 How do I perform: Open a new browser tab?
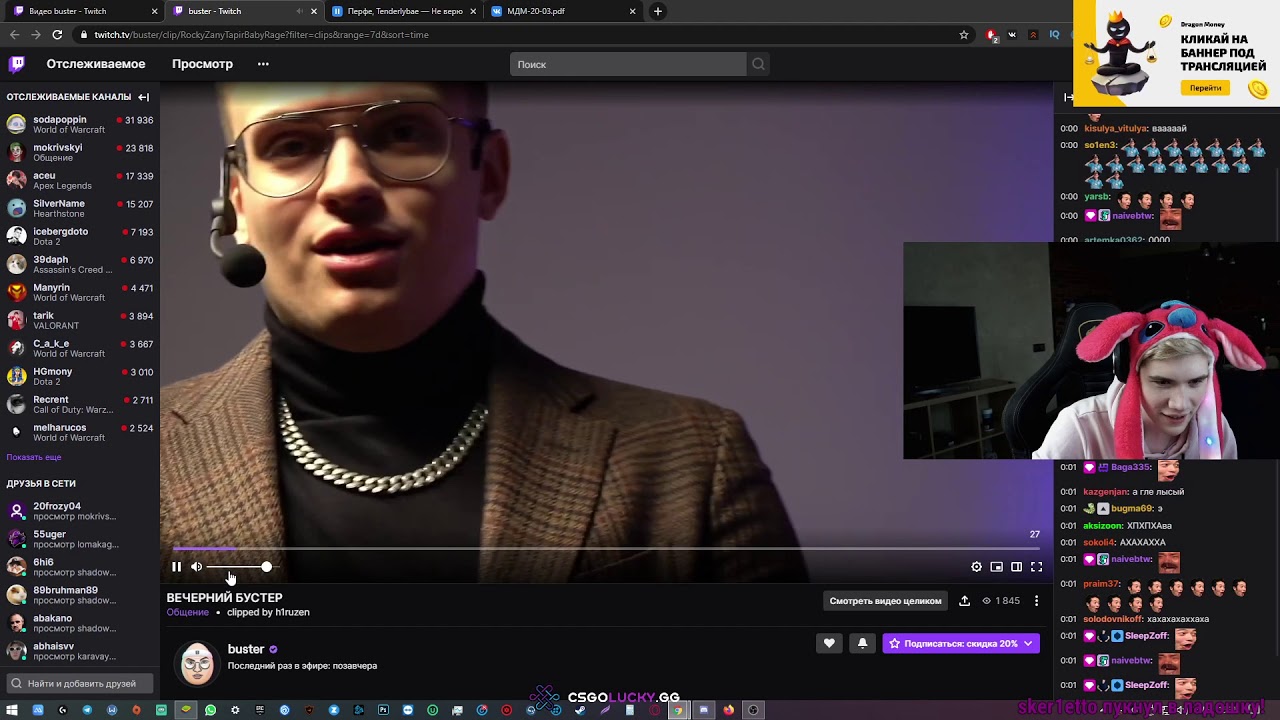(657, 11)
